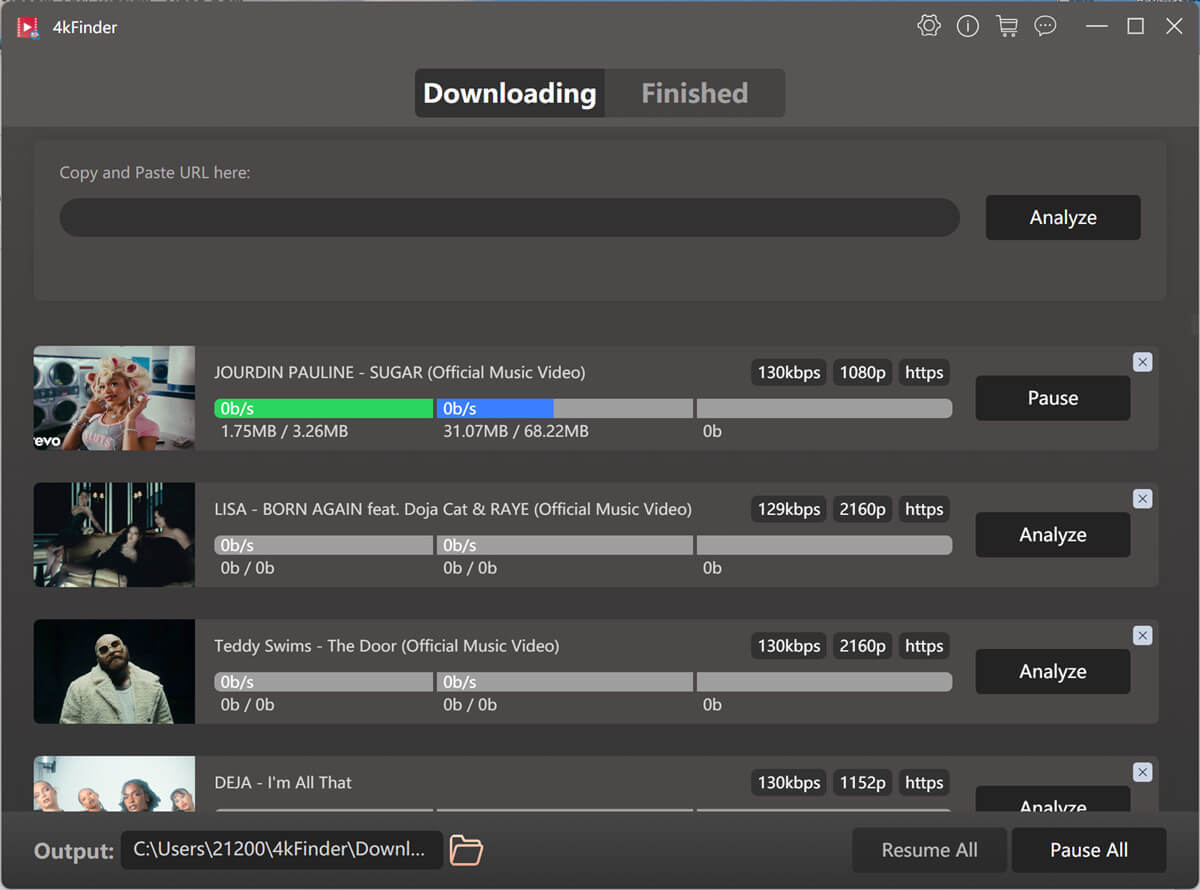Click the https badge on SUGAR row
This screenshot has height=890, width=1200.
(x=924, y=372)
